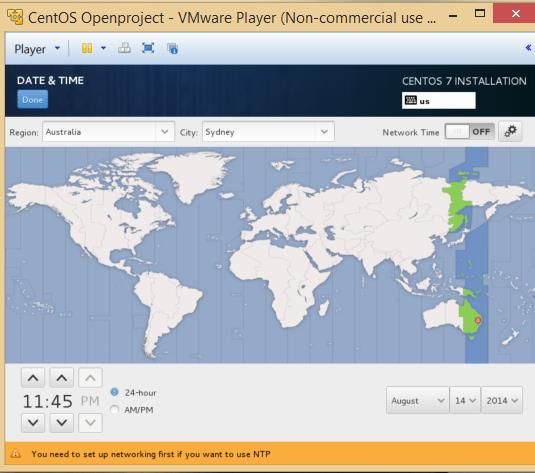This screenshot has height=473, width=535.
Task: Toggle the Network Time switch on
Action: (x=470, y=131)
